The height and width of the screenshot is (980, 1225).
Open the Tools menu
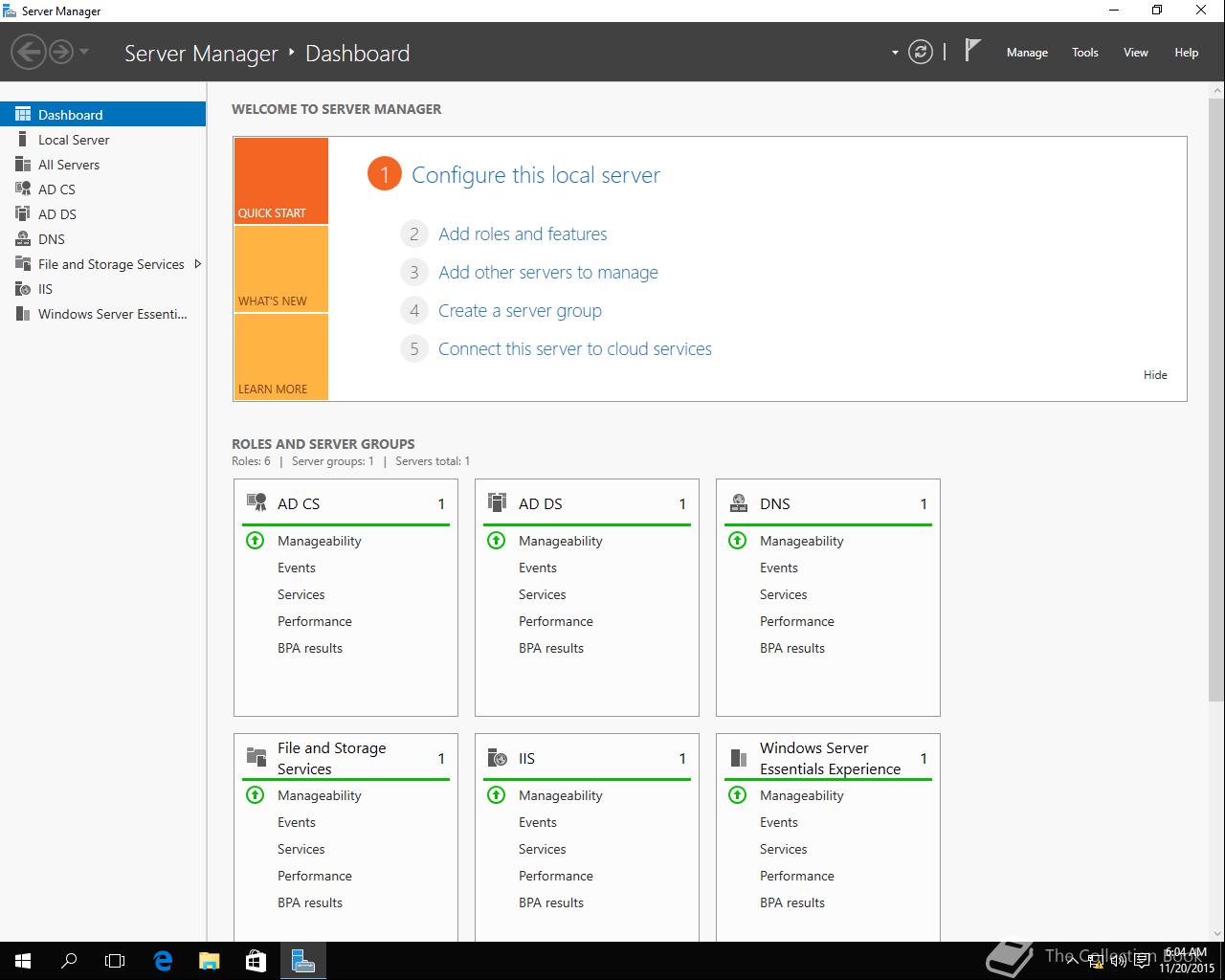[x=1085, y=53]
